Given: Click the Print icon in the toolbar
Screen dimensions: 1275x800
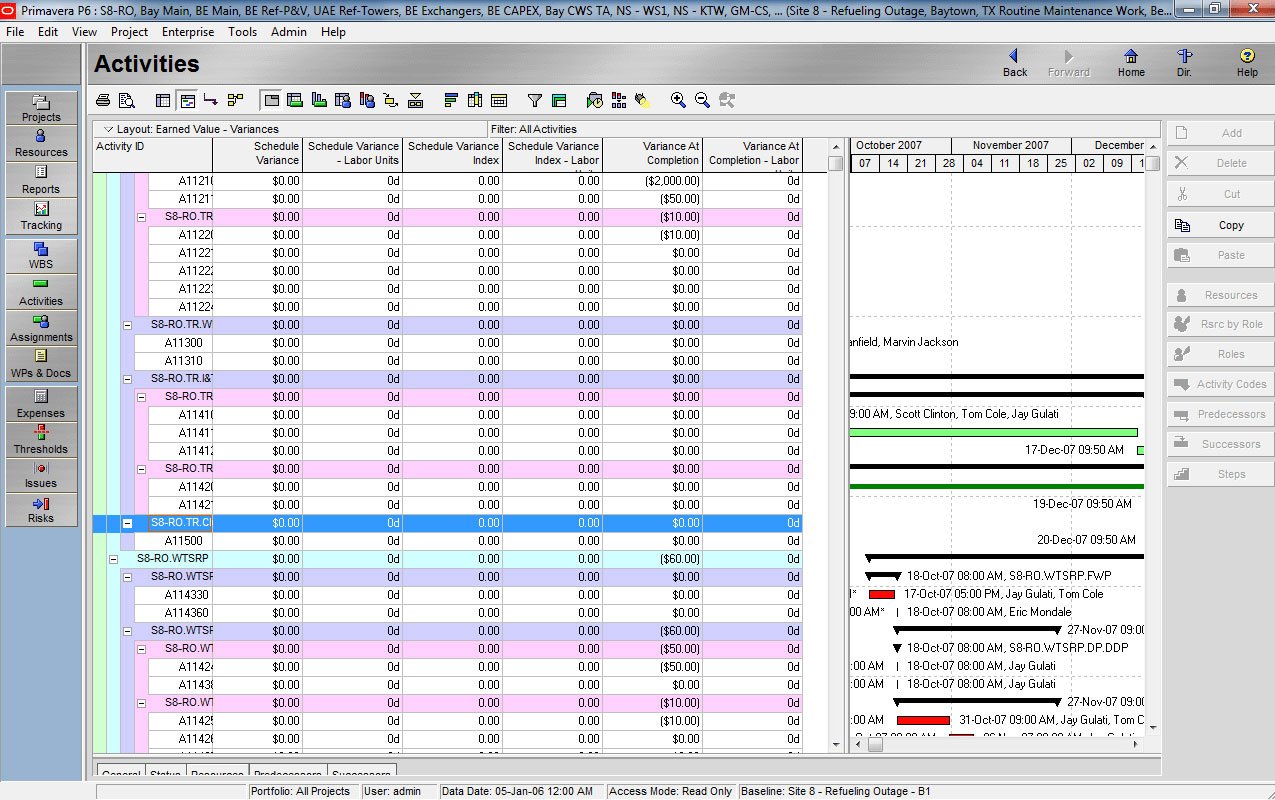Looking at the screenshot, I should click(x=102, y=100).
